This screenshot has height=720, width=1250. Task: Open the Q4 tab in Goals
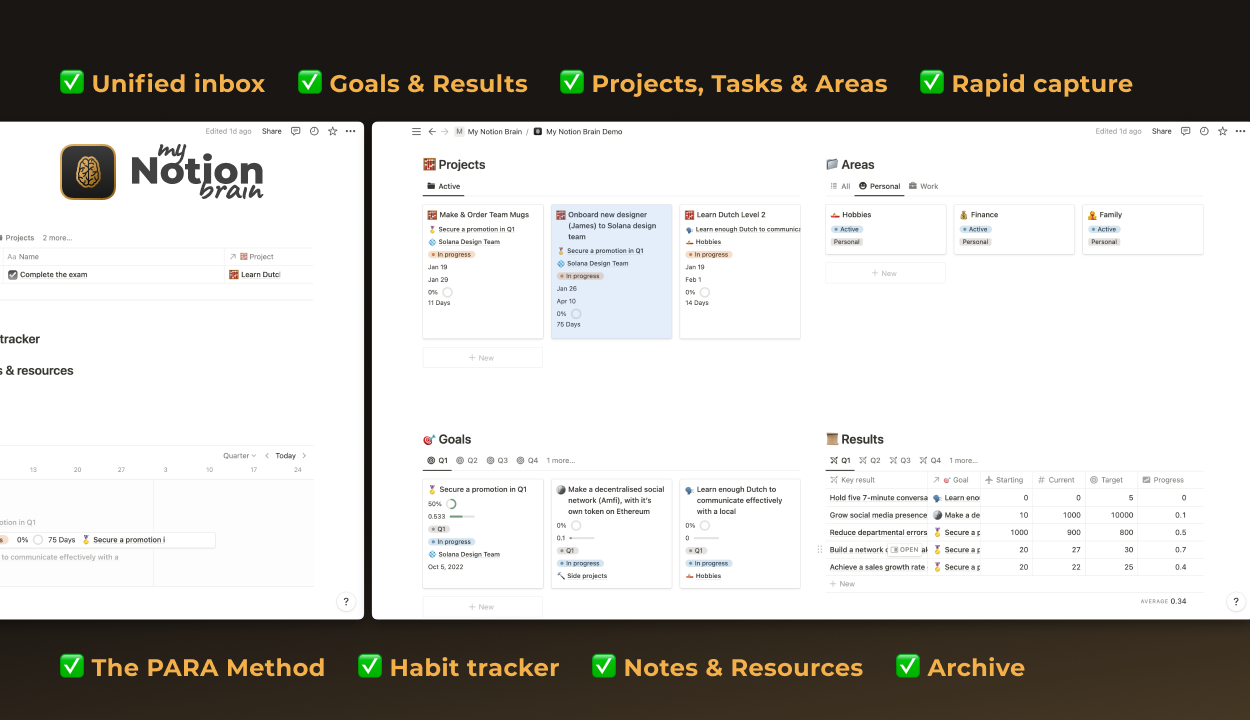(x=527, y=461)
